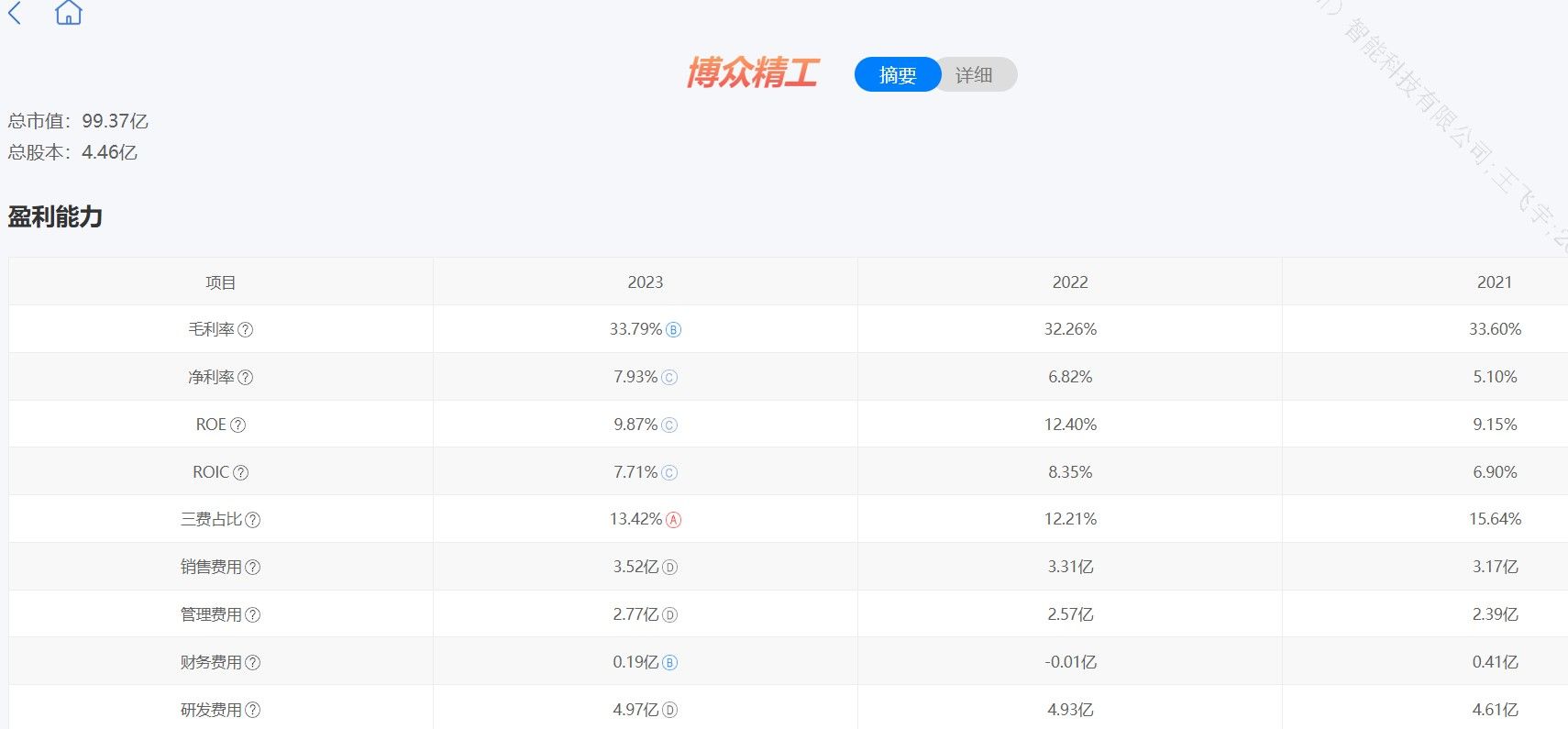The image size is (1568, 729).
Task: Click the 2021 财务费用 value 0.41亿
Action: point(1495,662)
